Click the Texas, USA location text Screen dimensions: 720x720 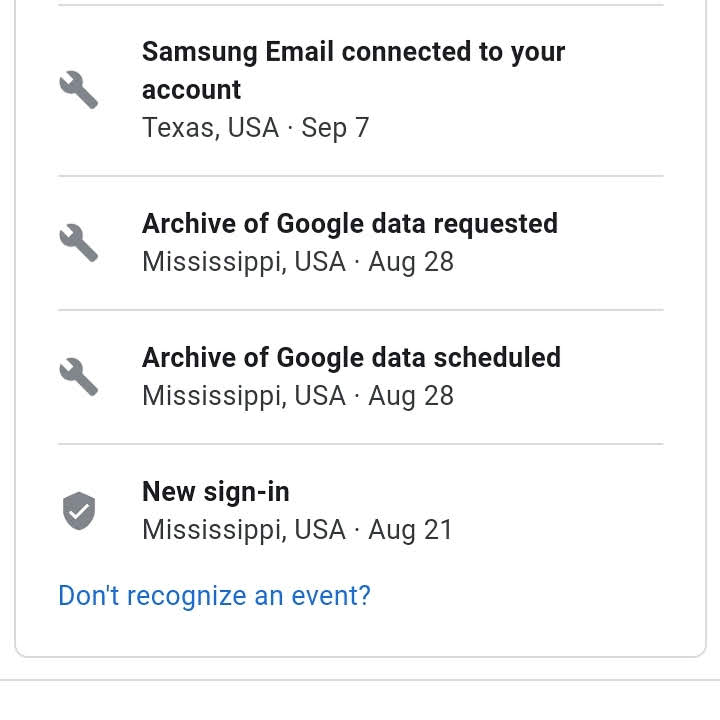click(x=210, y=128)
